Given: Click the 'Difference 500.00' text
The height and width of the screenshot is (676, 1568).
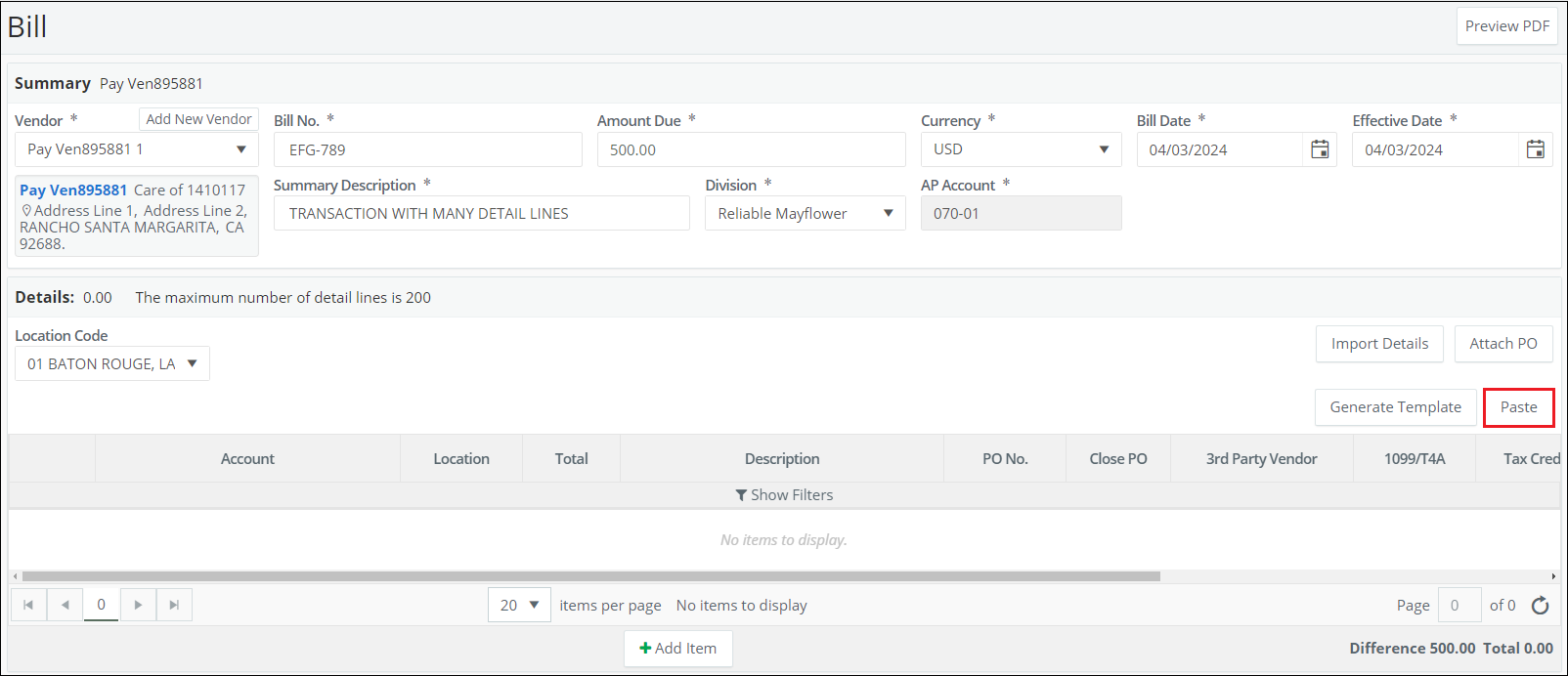Looking at the screenshot, I should pos(1412,649).
